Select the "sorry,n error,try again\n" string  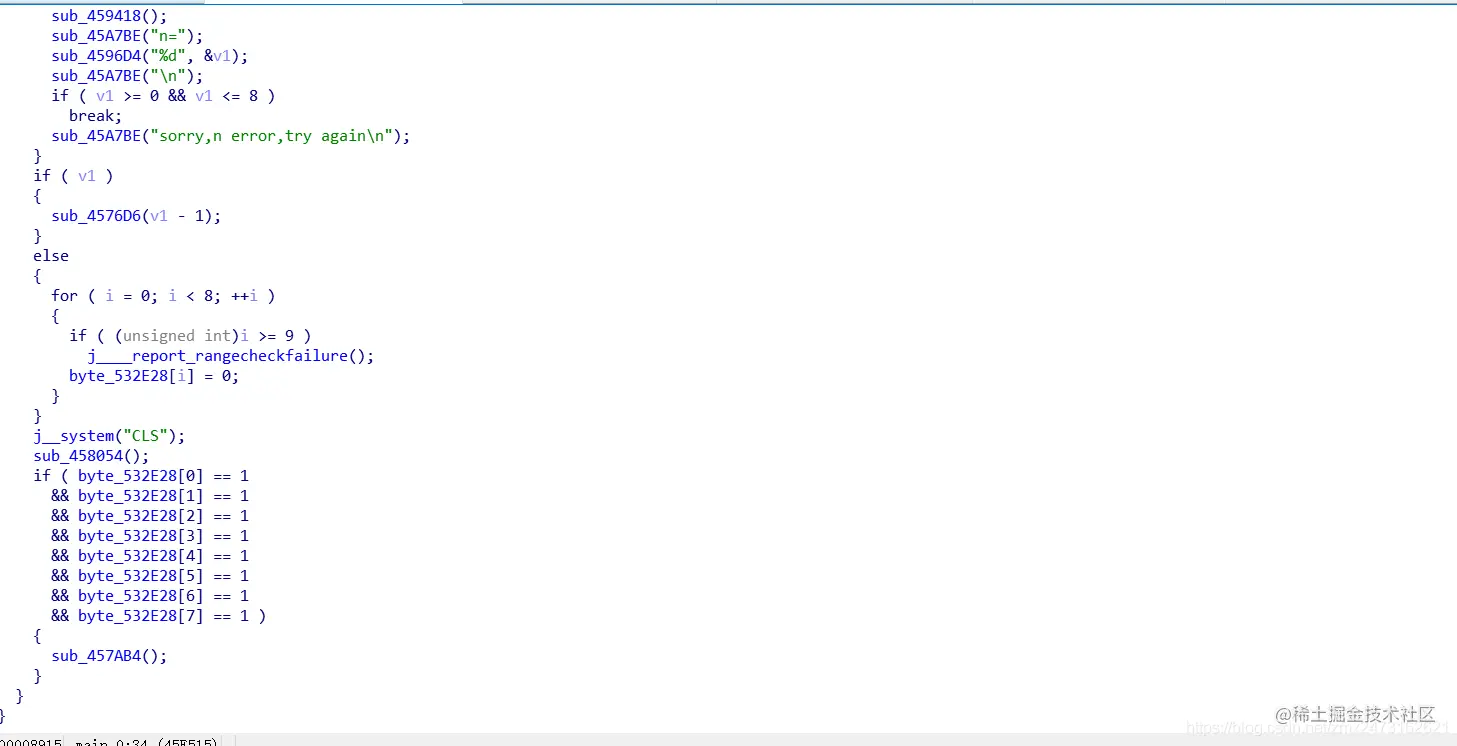tap(275, 136)
